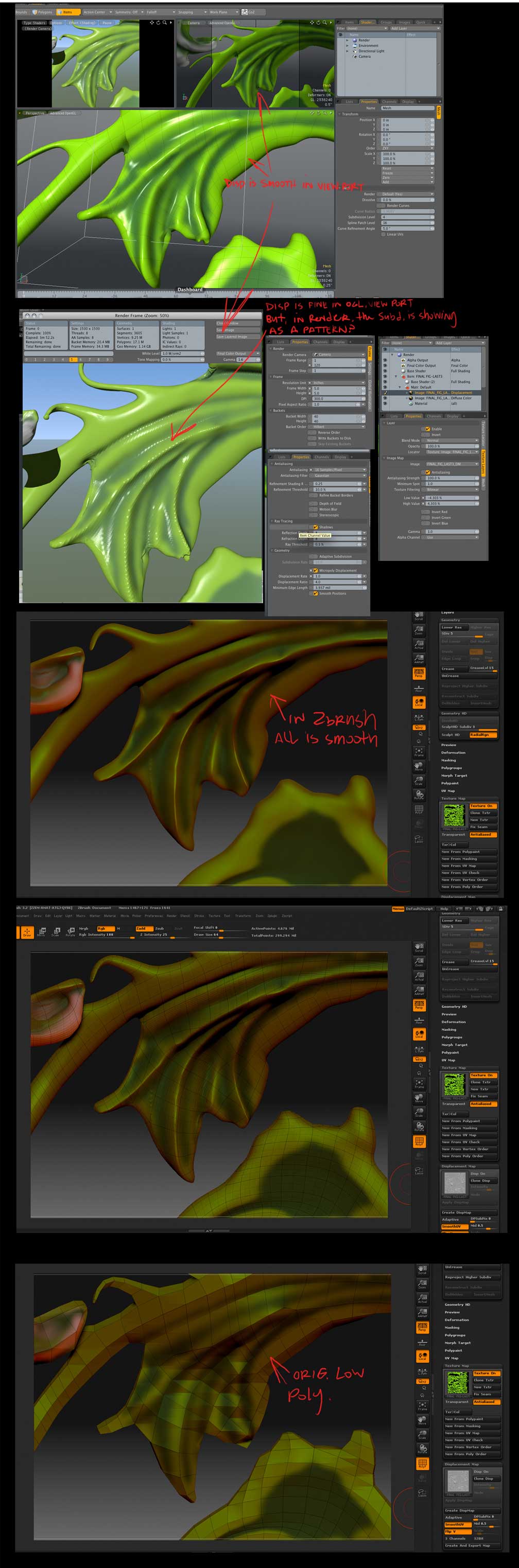Click Reproject Higher Subdiv in the low-poly ZBrush view
Viewport: 519px width, 1568px height.
[472, 1277]
